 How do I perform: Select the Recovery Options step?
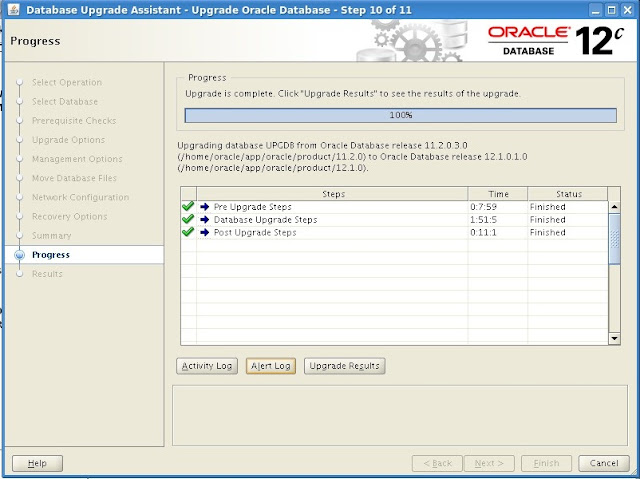[69, 216]
